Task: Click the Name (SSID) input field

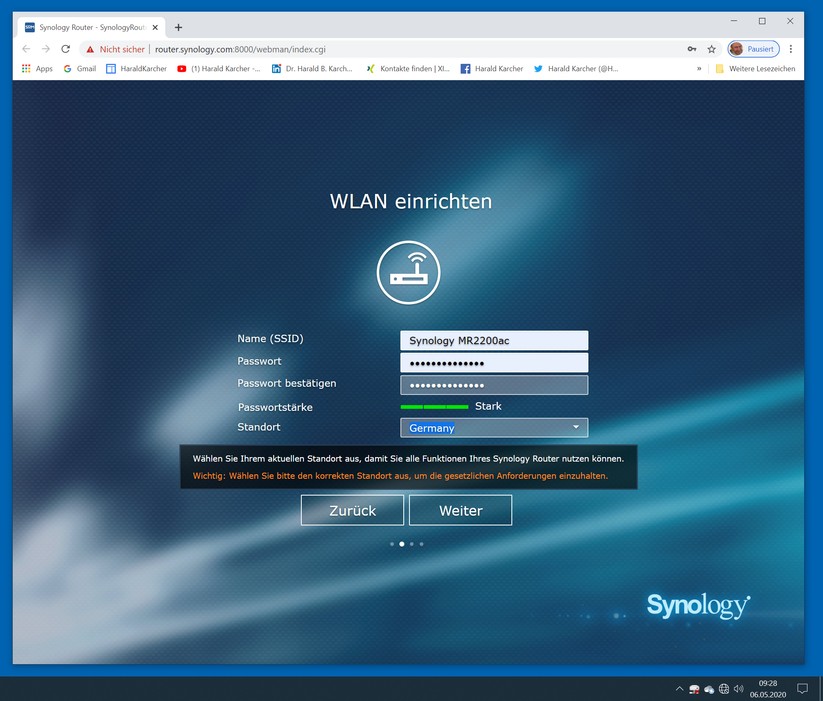Action: click(x=494, y=341)
